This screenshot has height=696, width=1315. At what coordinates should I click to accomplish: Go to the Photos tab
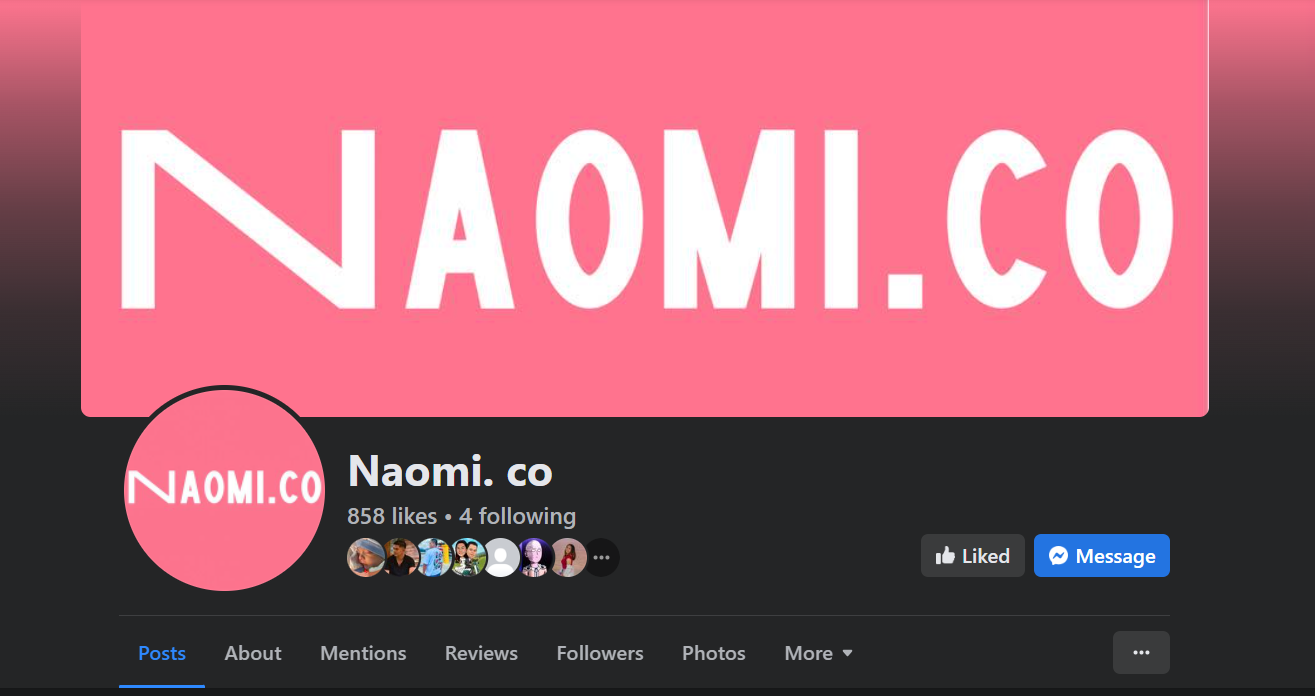tap(714, 653)
